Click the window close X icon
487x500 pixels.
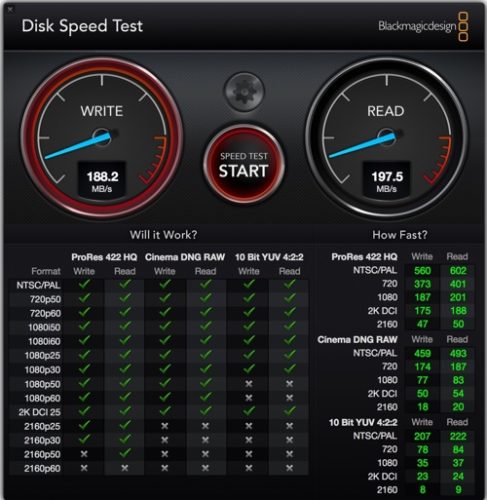click(x=10, y=9)
